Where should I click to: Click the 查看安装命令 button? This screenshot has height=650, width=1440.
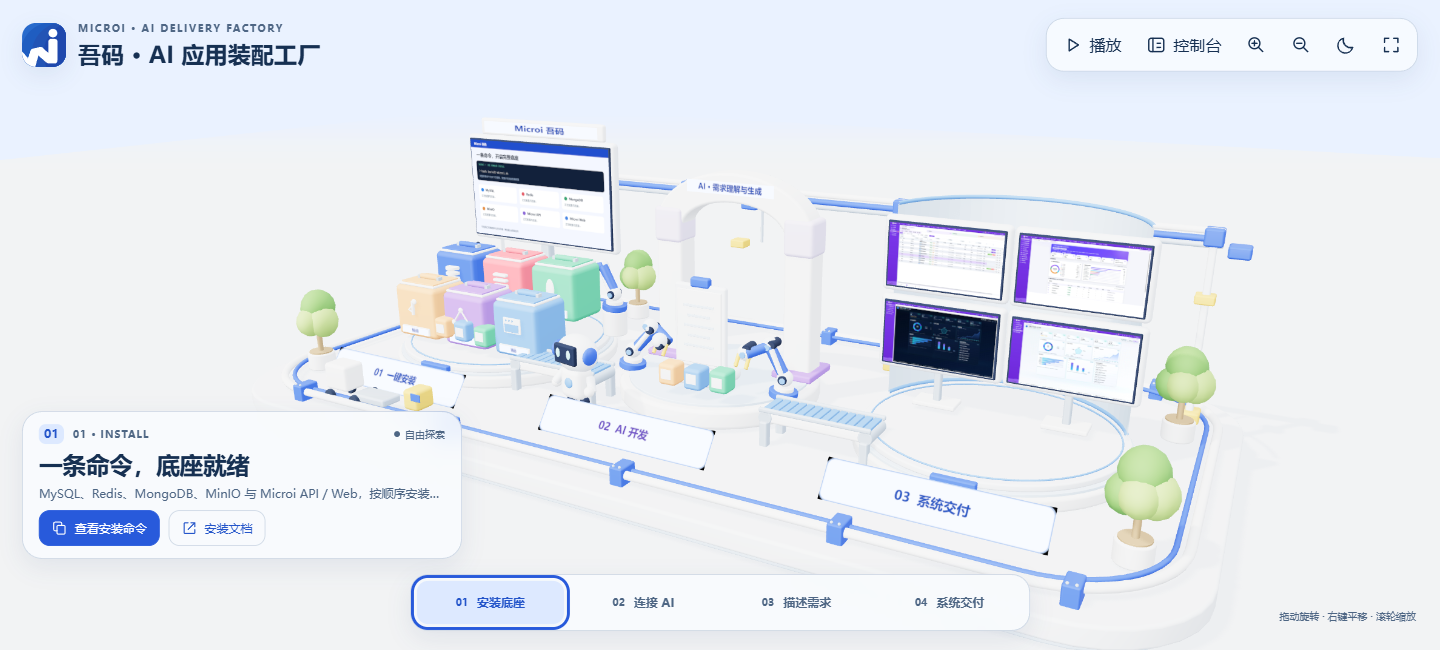99,528
